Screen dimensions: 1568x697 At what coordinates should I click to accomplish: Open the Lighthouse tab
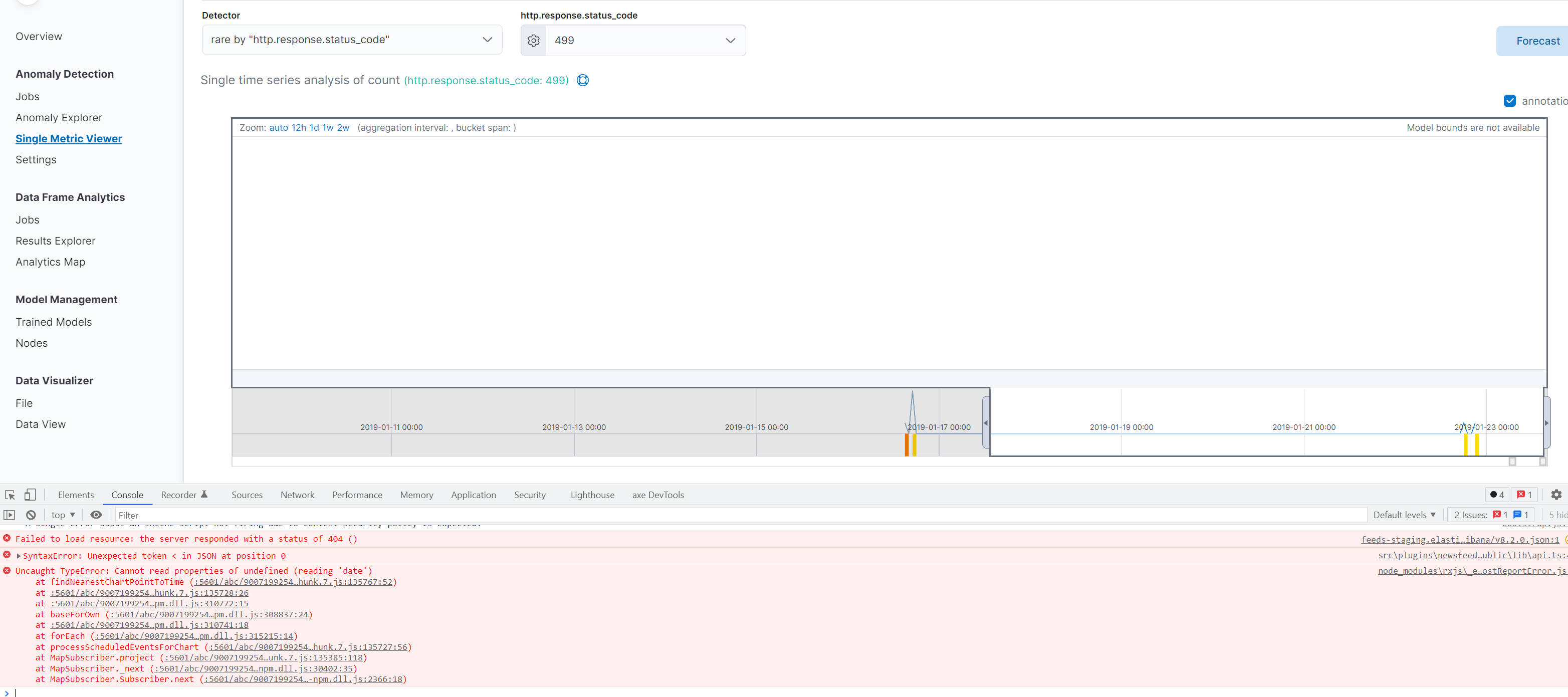[x=592, y=495]
